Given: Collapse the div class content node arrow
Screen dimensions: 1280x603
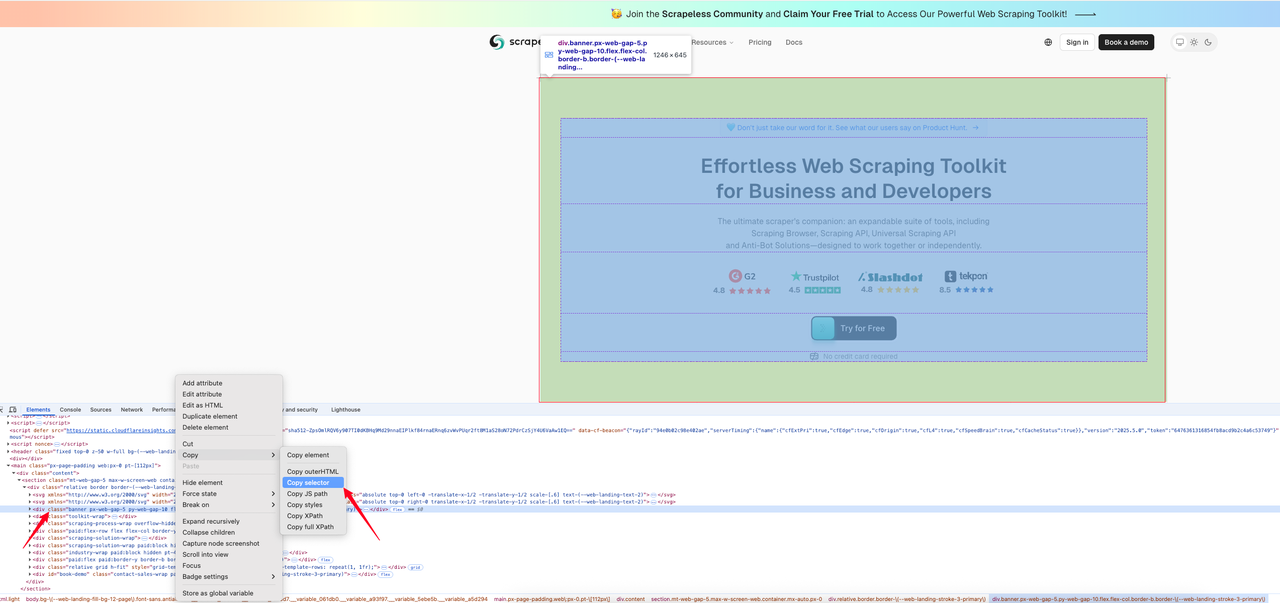Looking at the screenshot, I should tap(14, 473).
